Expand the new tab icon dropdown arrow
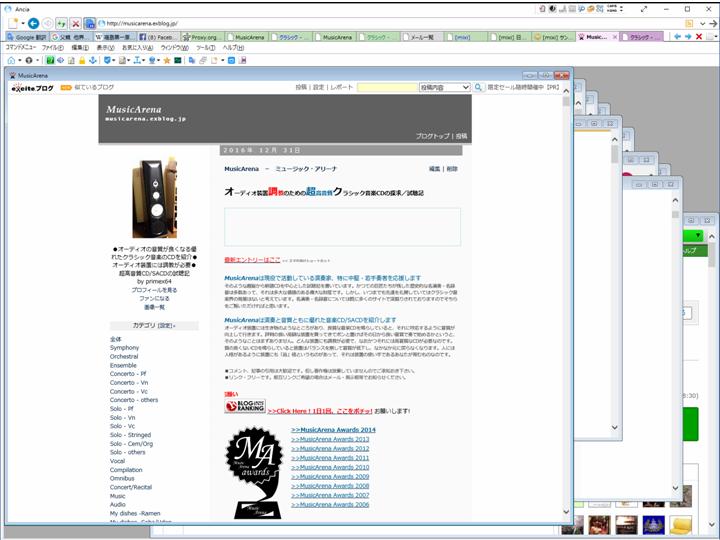The width and height of the screenshot is (720, 540). pos(23,23)
